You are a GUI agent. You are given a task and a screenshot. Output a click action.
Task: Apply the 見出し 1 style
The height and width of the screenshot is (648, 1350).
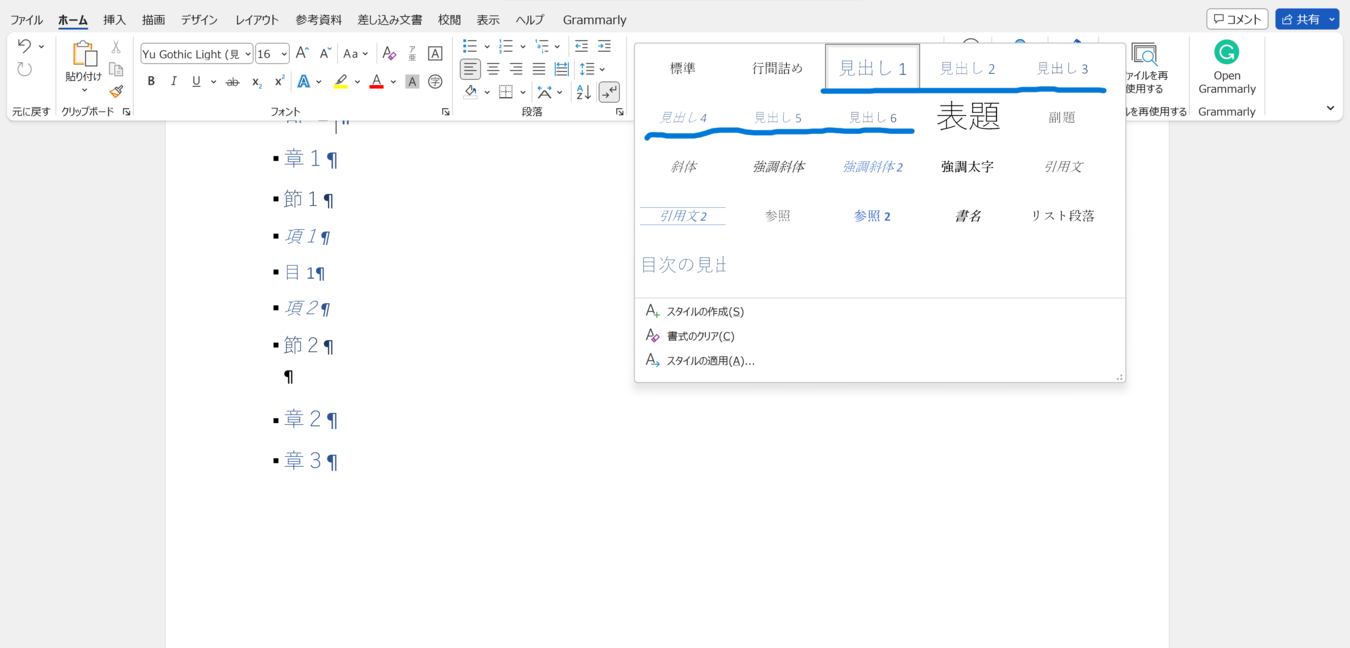pyautogui.click(x=873, y=67)
